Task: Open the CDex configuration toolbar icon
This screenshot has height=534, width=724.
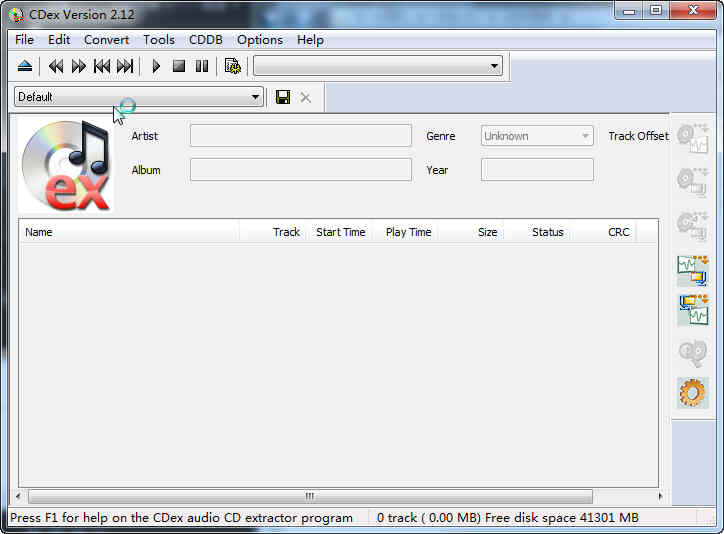Action: tap(233, 66)
